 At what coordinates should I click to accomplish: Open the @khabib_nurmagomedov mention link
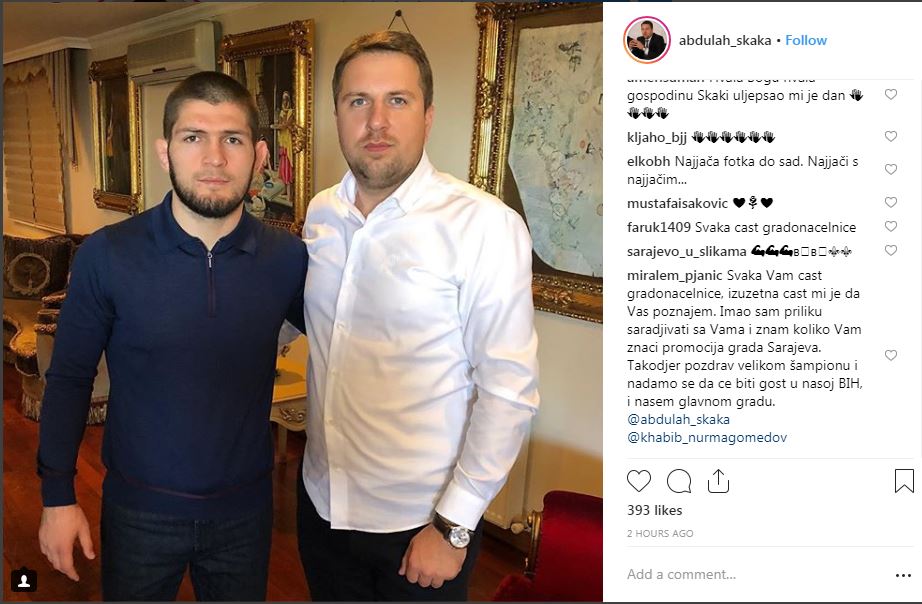pyautogui.click(x=707, y=438)
